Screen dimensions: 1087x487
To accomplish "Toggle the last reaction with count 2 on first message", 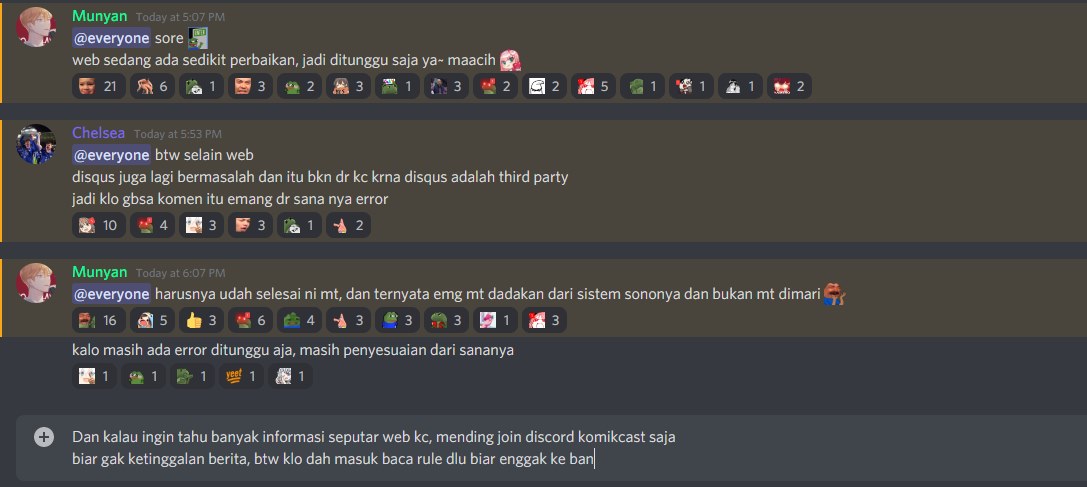I will (789, 86).
